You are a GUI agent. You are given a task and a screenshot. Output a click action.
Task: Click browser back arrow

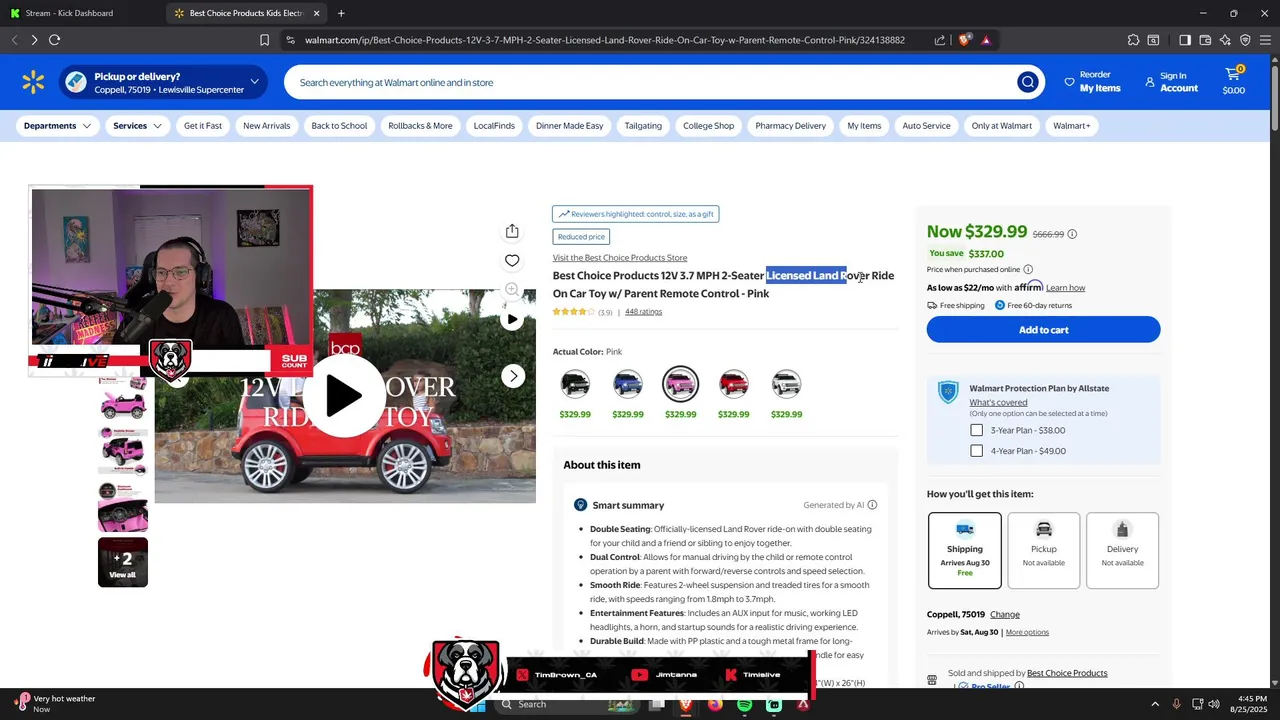click(14, 40)
